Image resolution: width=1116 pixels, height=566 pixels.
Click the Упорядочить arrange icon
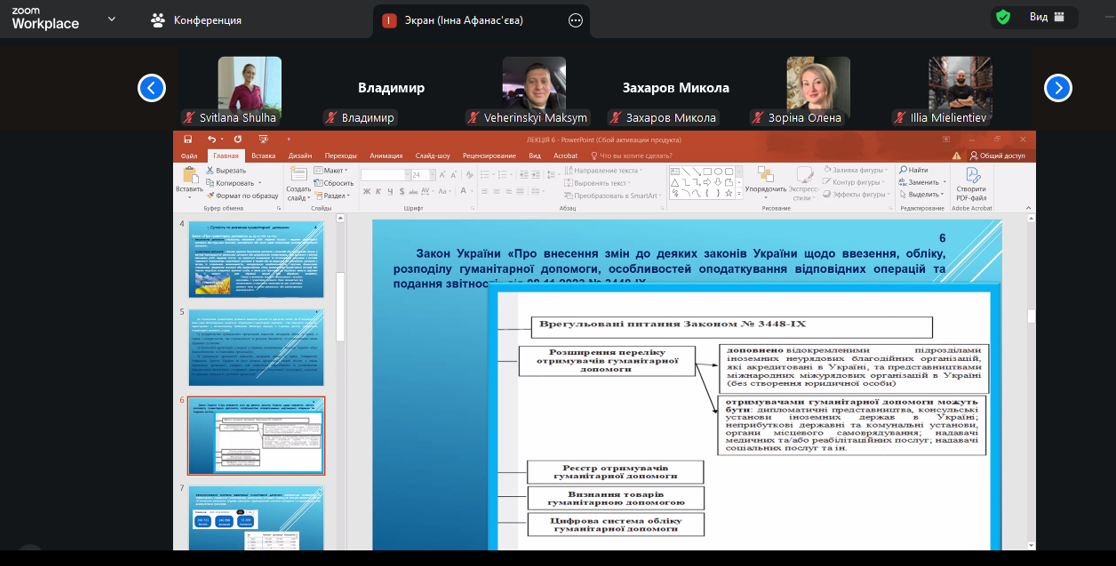[765, 177]
